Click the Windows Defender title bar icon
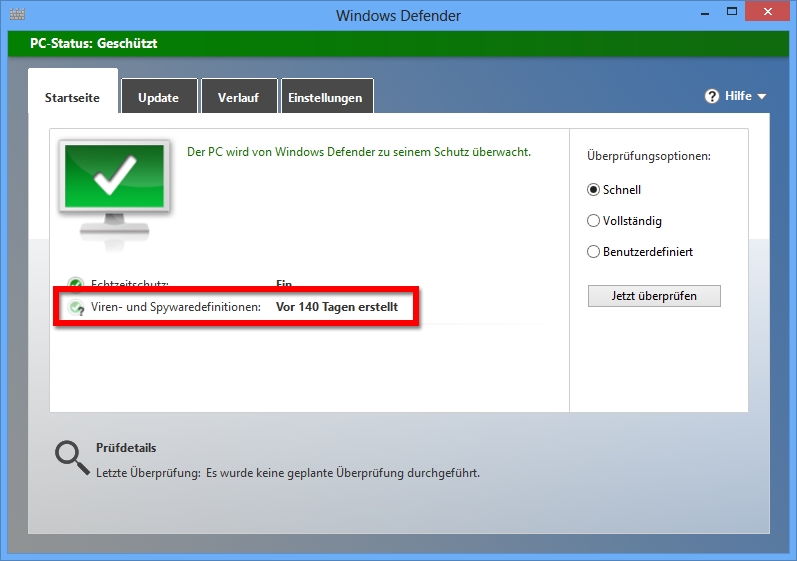Image resolution: width=797 pixels, height=561 pixels. (17, 14)
